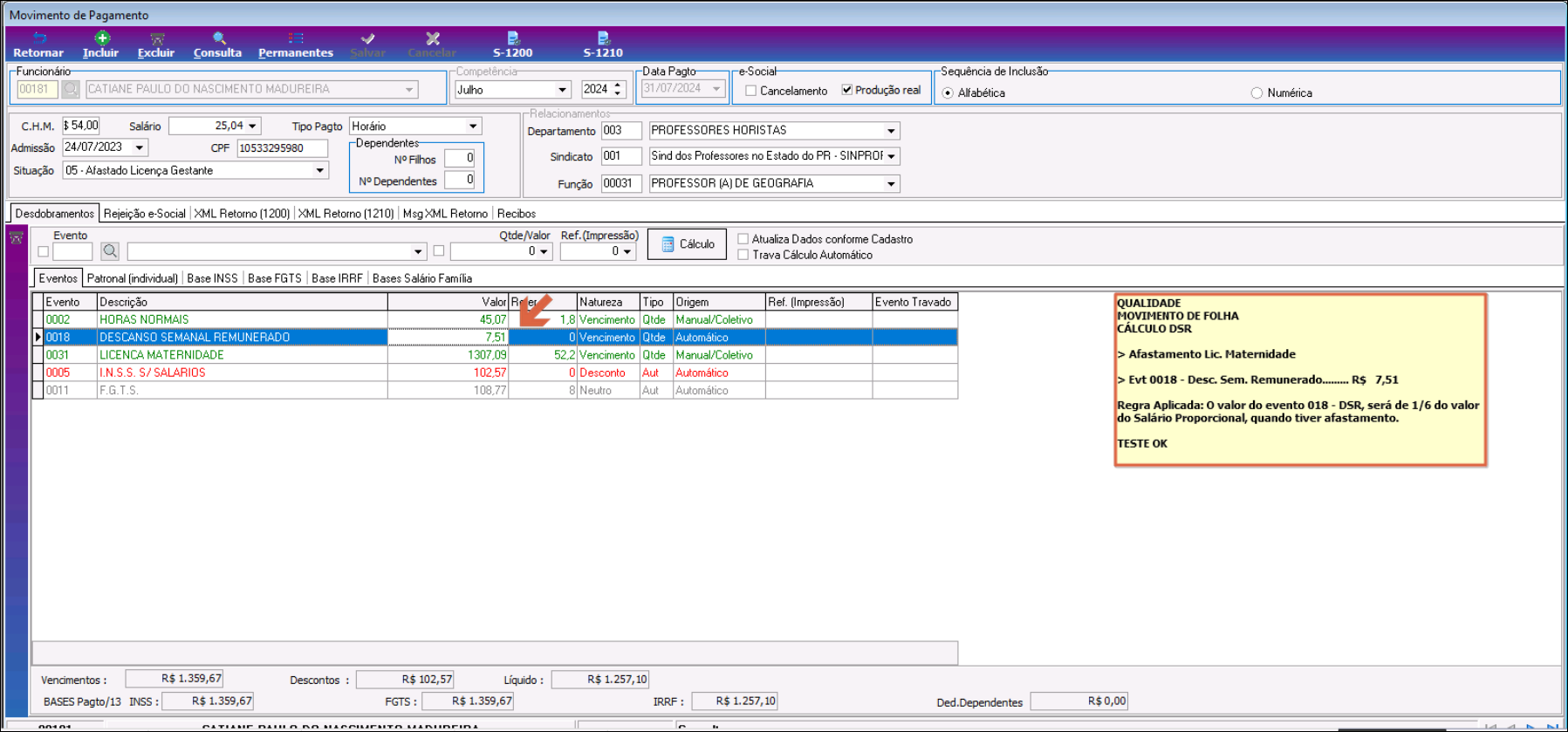Open the XML Retorno (1210) tab
Viewport: 1568px width, 732px height.
click(346, 213)
